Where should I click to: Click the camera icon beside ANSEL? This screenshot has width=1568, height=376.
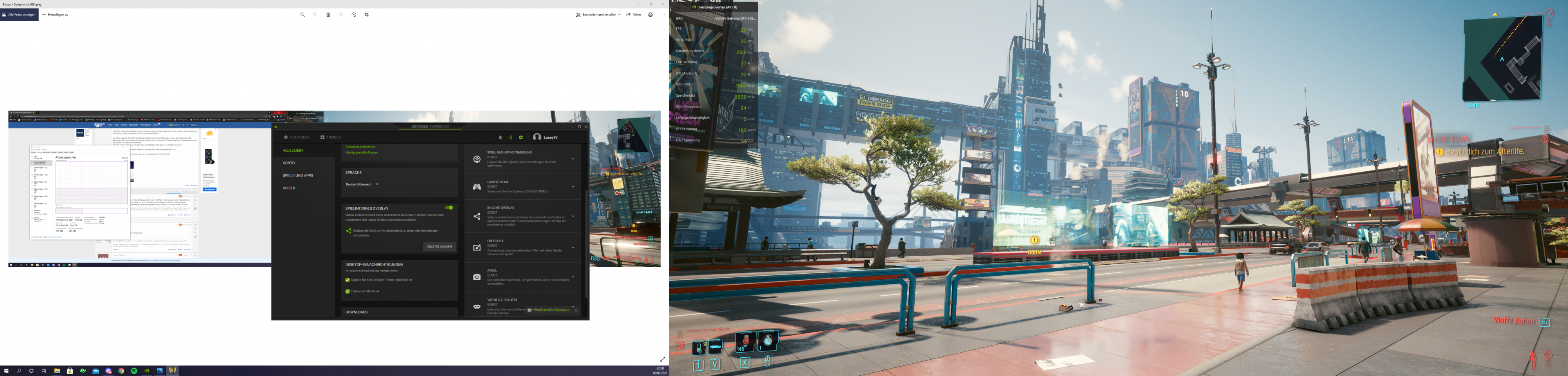tap(477, 277)
